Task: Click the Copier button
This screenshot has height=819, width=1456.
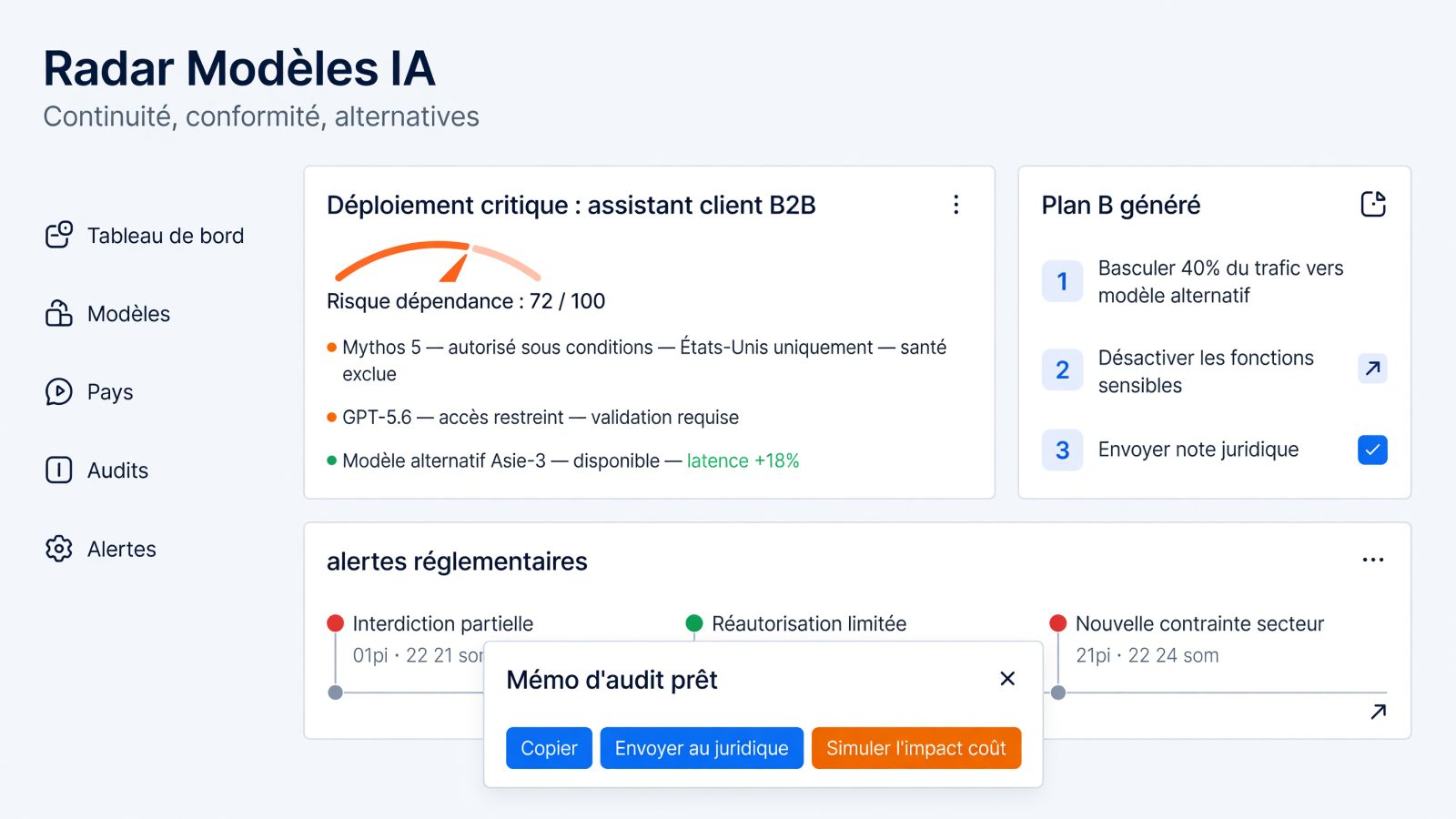Action: (x=549, y=748)
